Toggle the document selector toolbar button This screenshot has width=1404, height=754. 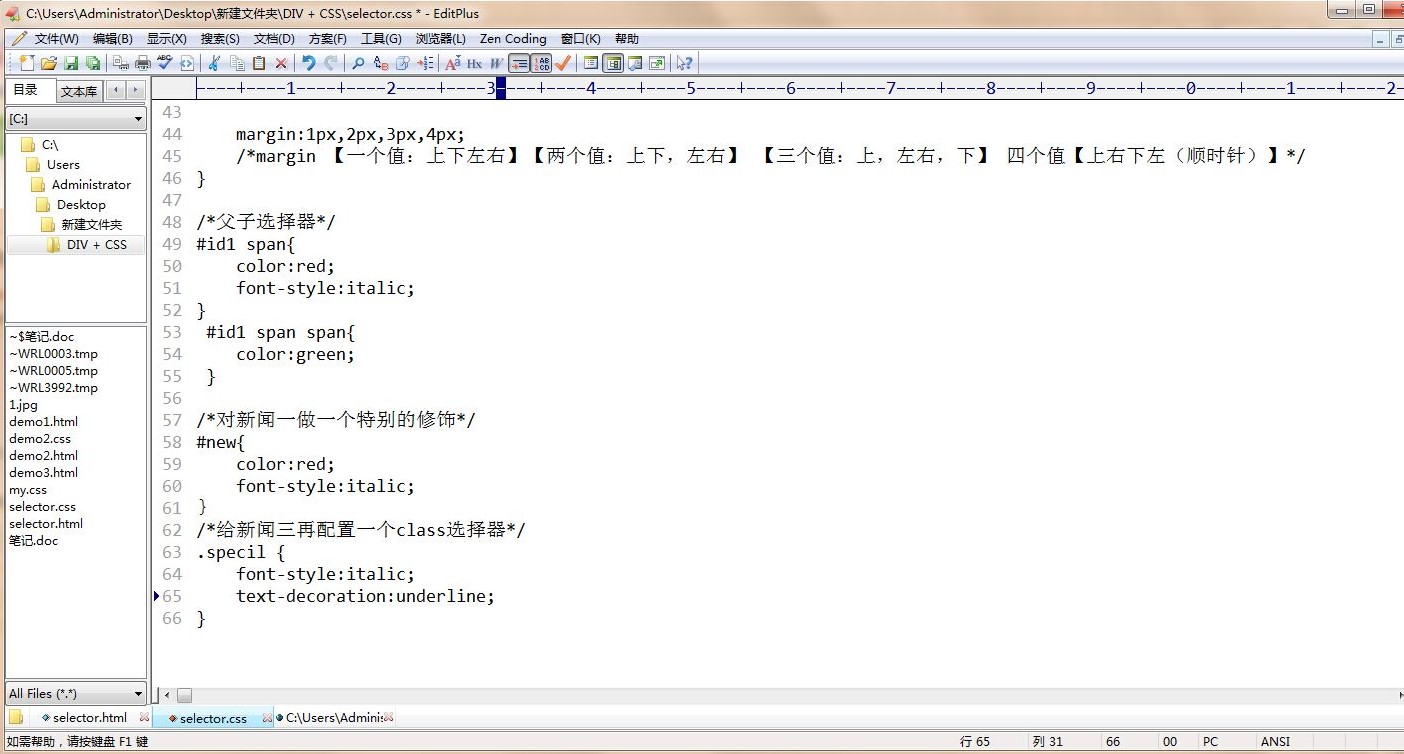tap(591, 63)
